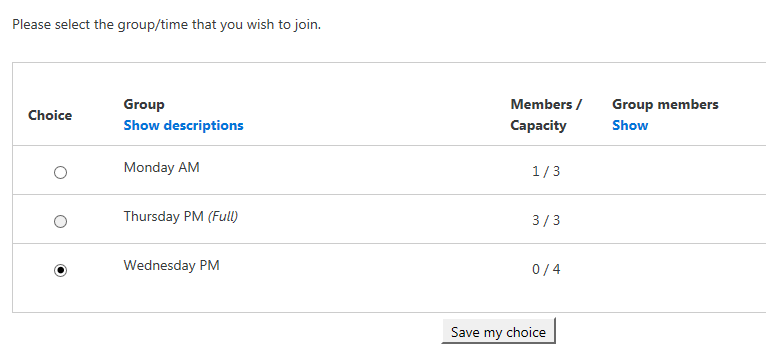The height and width of the screenshot is (362, 766).
Task: Click the 1 / 3 capacity value
Action: pyautogui.click(x=546, y=172)
